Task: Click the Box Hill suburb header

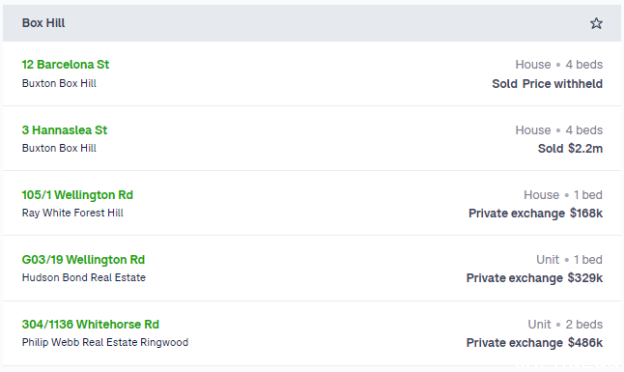Action: (43, 23)
